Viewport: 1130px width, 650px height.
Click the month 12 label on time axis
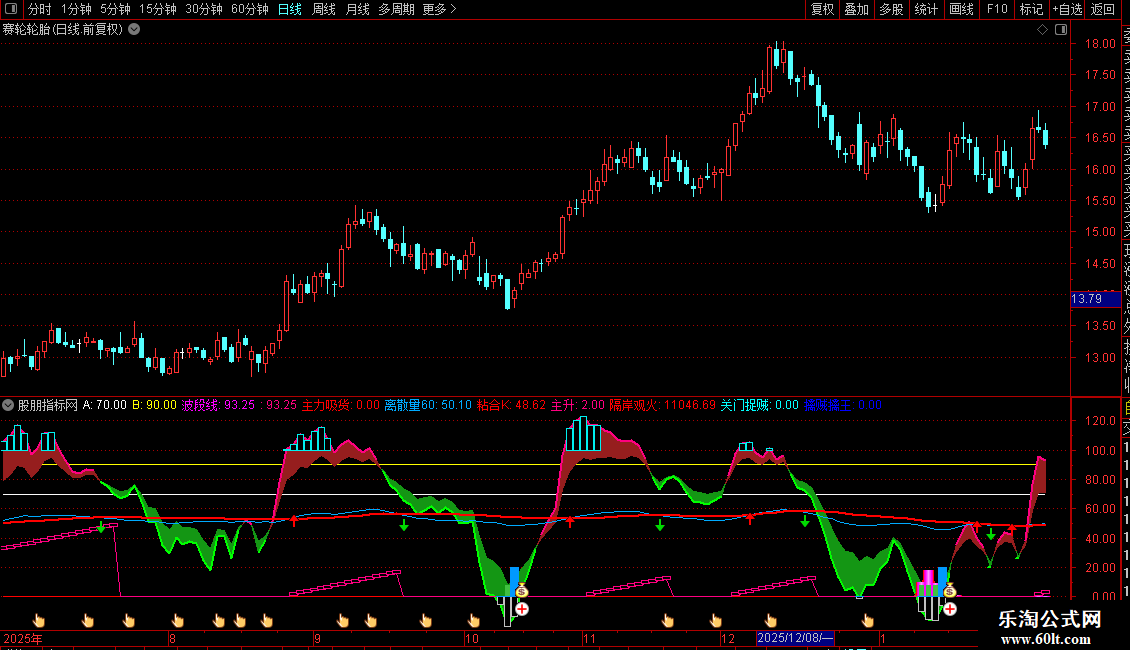click(x=728, y=638)
